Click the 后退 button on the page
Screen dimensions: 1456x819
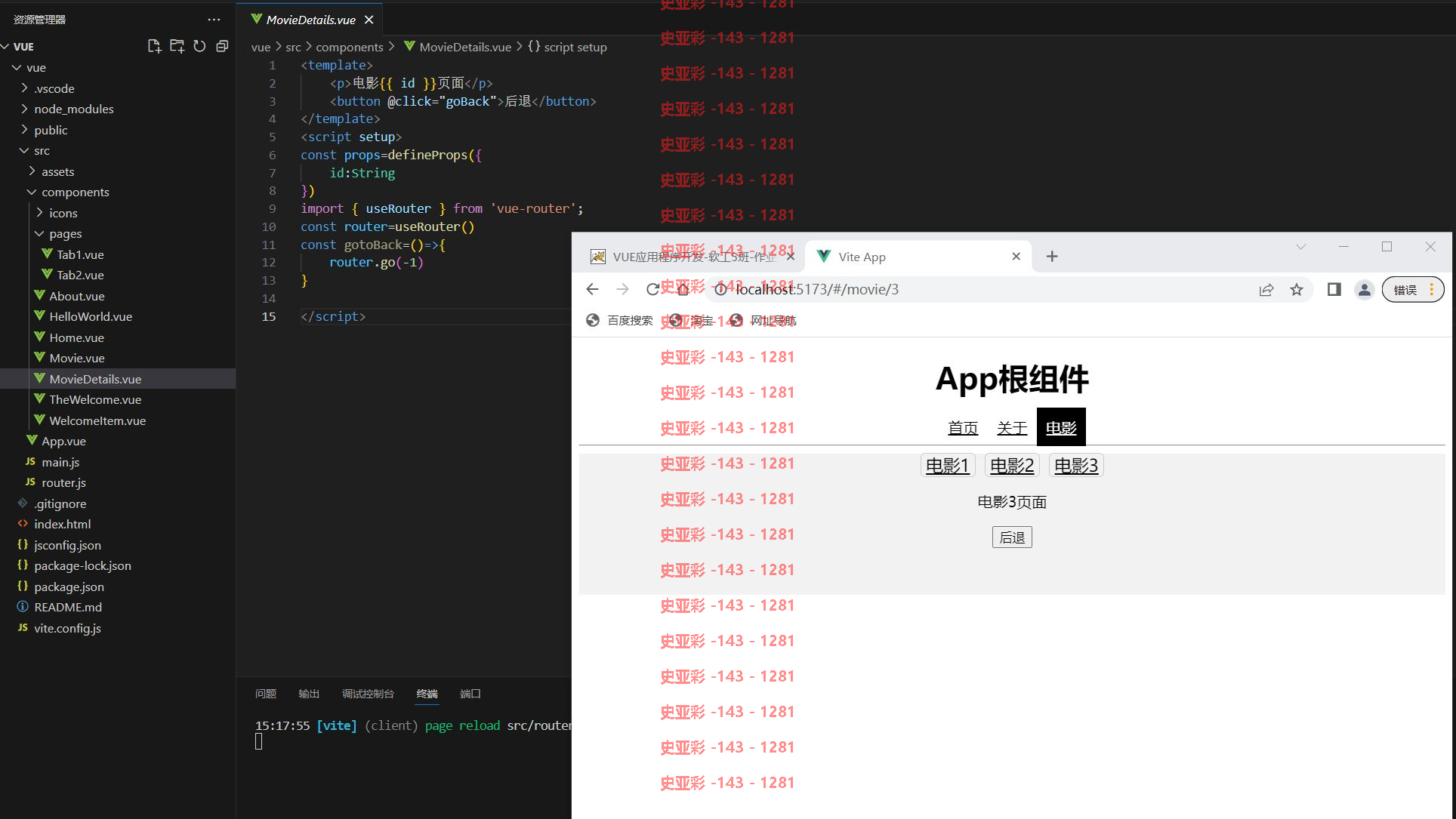(x=1012, y=537)
